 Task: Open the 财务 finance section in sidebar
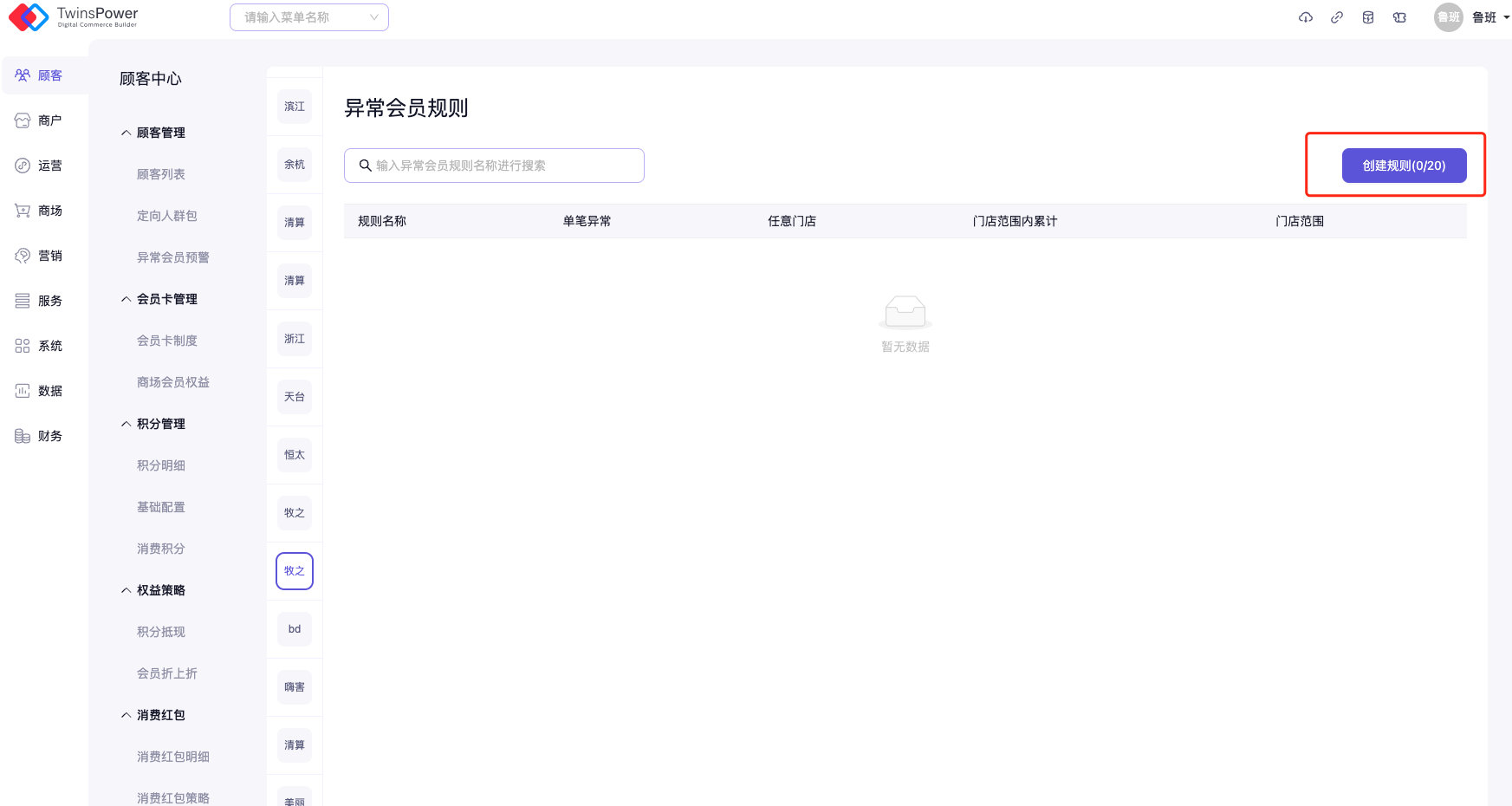coord(39,436)
